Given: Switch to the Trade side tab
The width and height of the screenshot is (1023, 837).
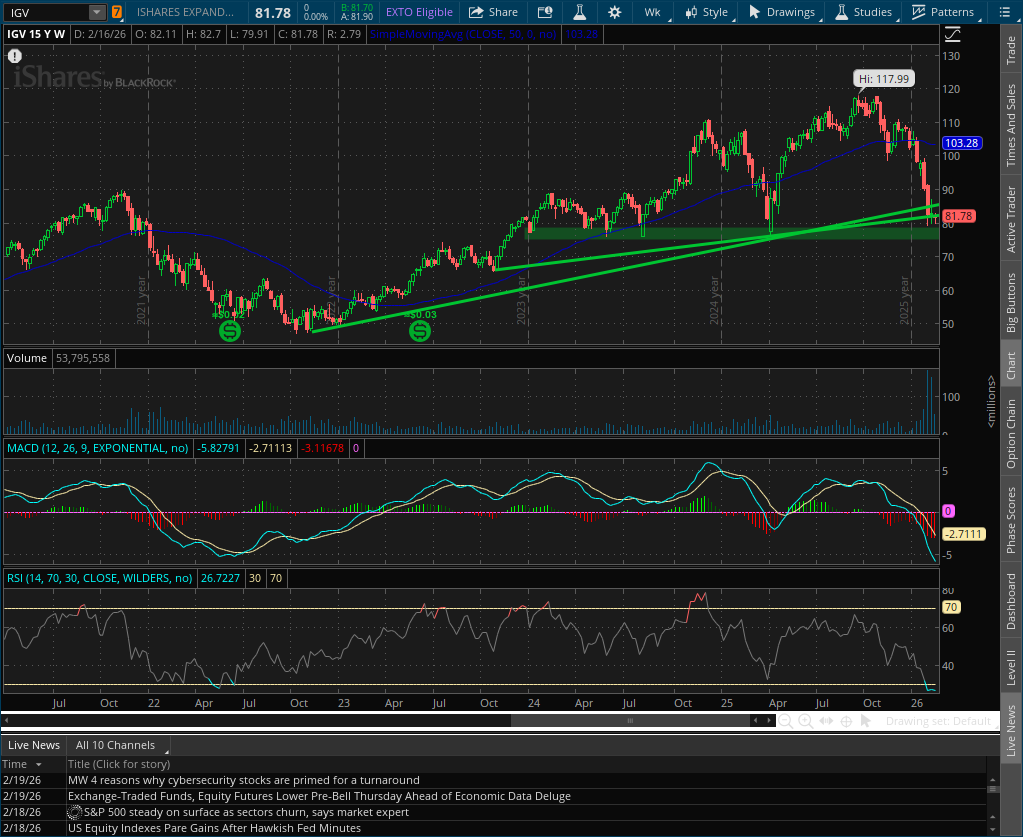Looking at the screenshot, I should pyautogui.click(x=1011, y=50).
